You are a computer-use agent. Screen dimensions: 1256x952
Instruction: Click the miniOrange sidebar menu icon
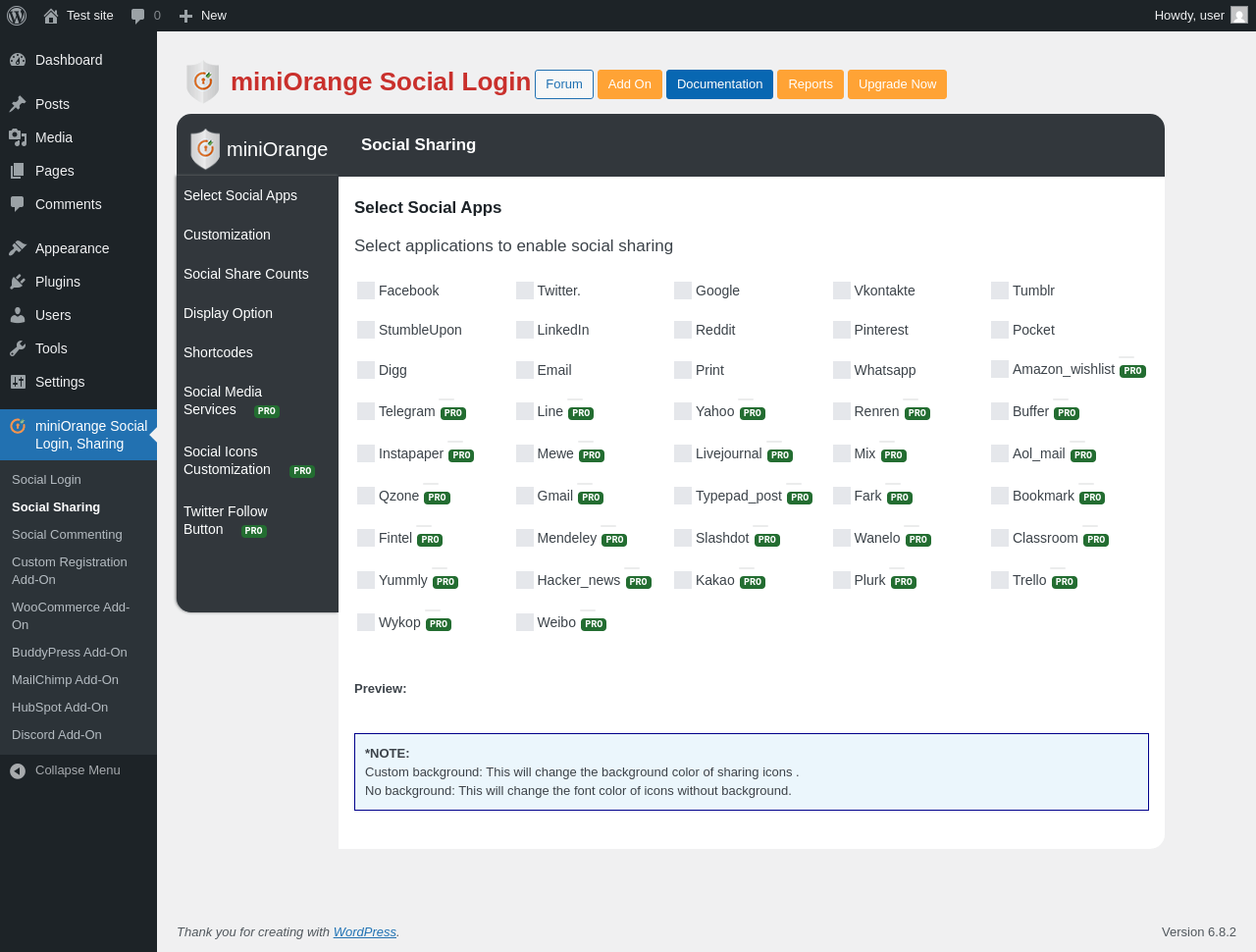tap(18, 426)
